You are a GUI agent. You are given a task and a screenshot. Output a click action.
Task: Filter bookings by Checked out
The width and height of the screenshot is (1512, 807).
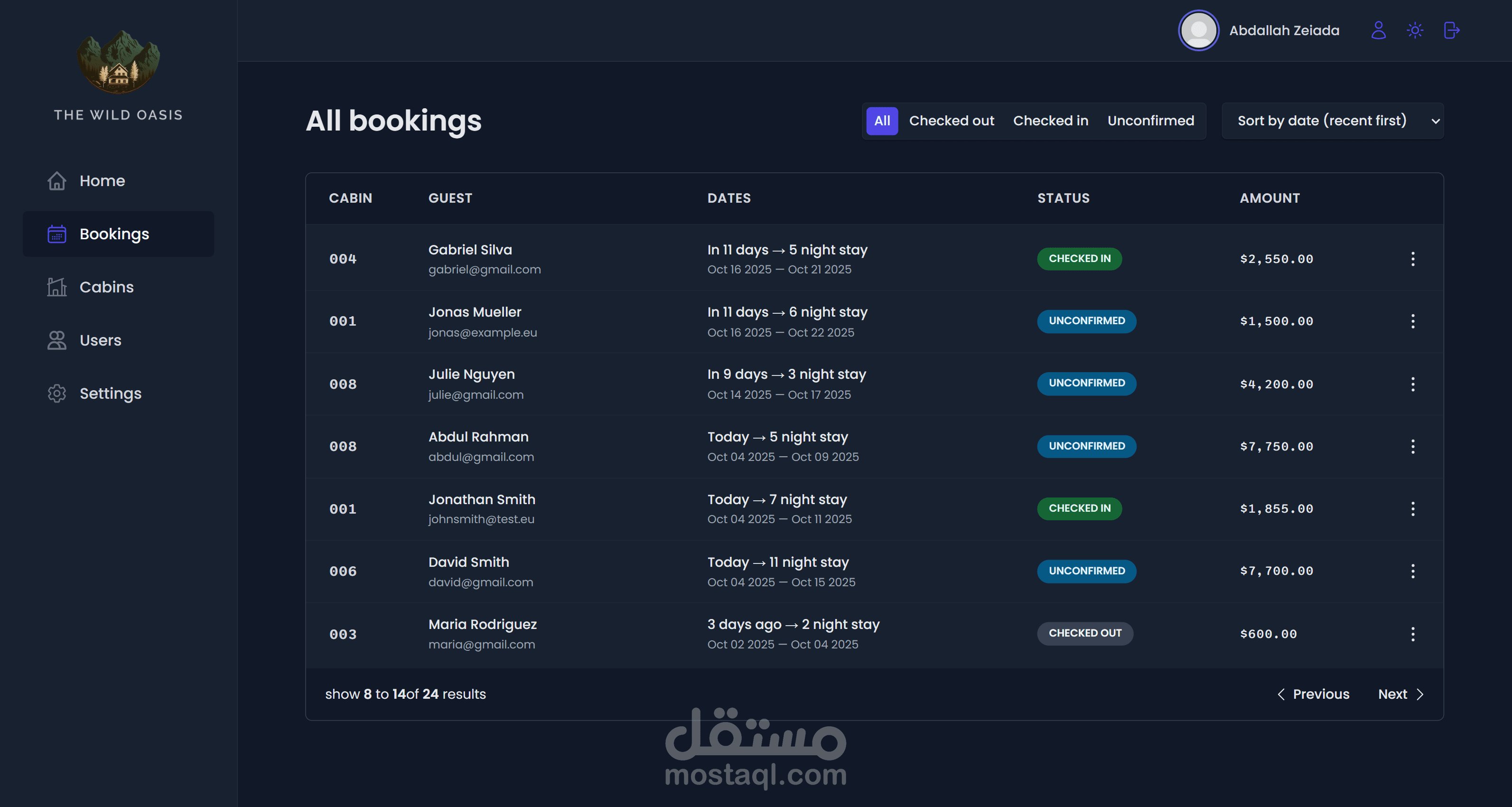pos(952,121)
